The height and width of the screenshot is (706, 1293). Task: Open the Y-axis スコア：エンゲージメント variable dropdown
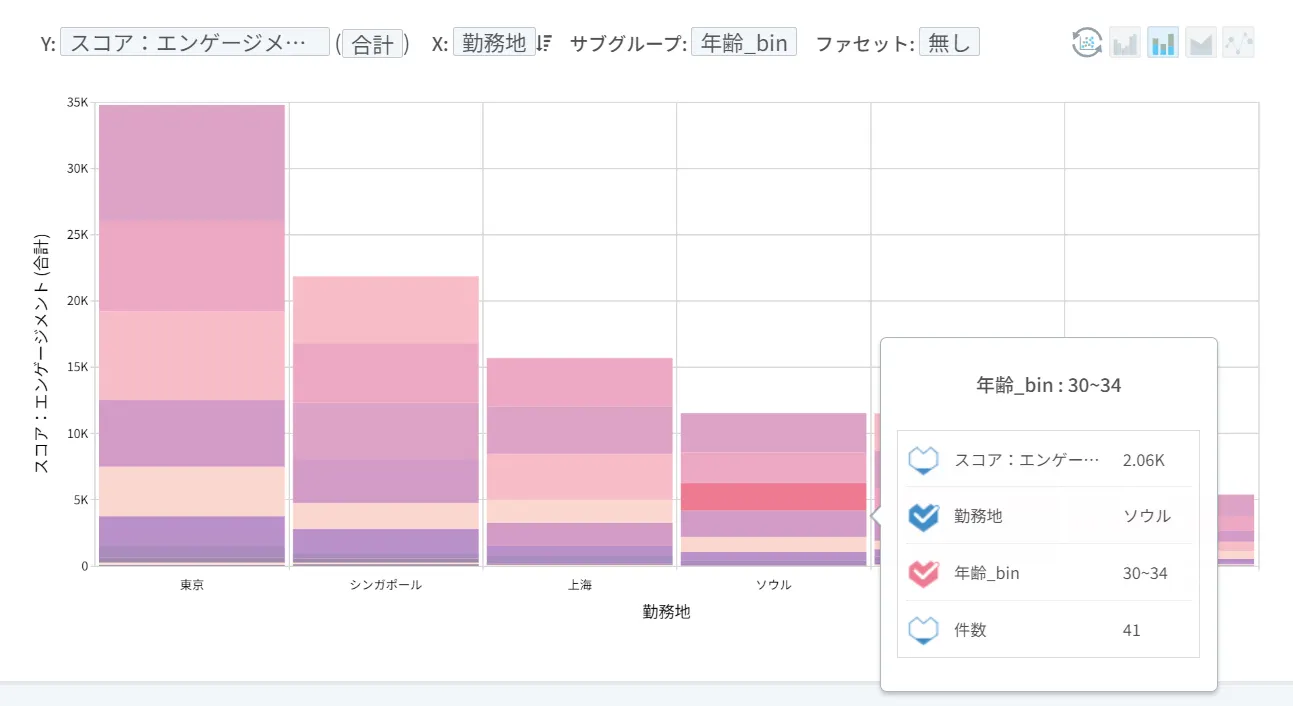coord(195,43)
